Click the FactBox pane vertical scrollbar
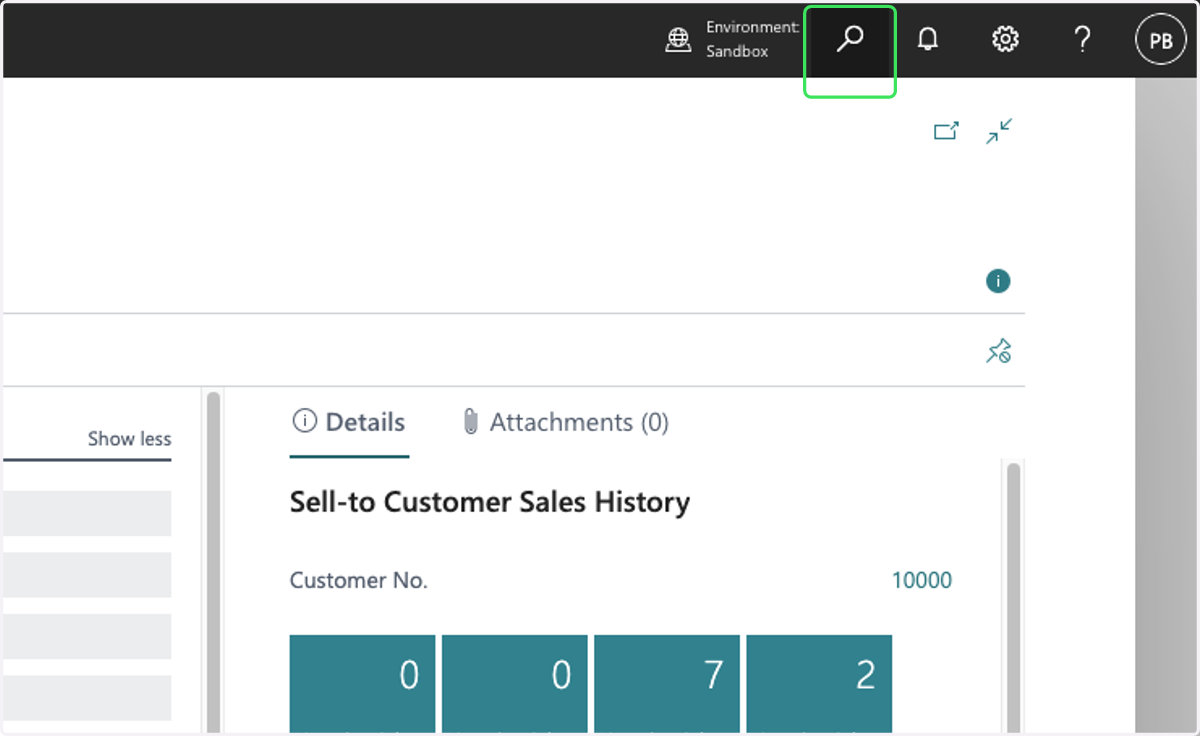Image resolution: width=1200 pixels, height=736 pixels. pyautogui.click(x=1013, y=598)
